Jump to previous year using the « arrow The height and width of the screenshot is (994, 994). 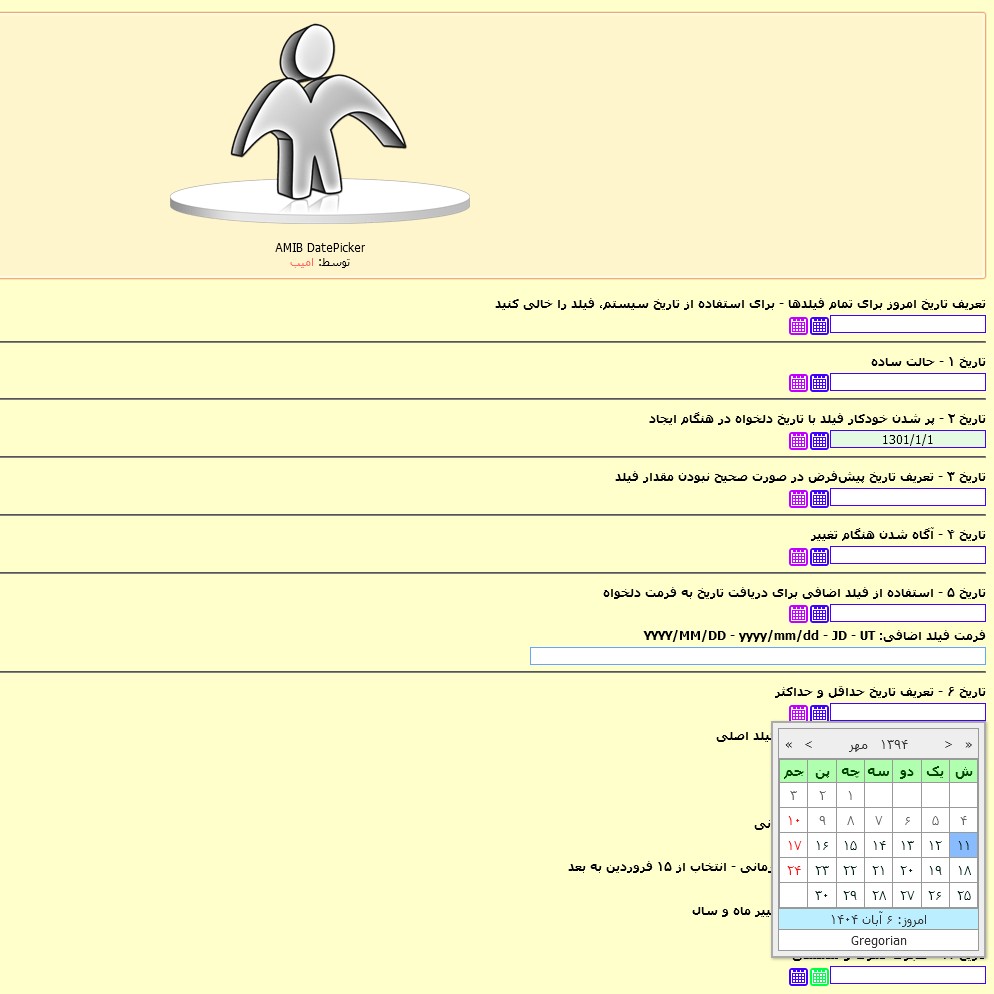point(788,744)
